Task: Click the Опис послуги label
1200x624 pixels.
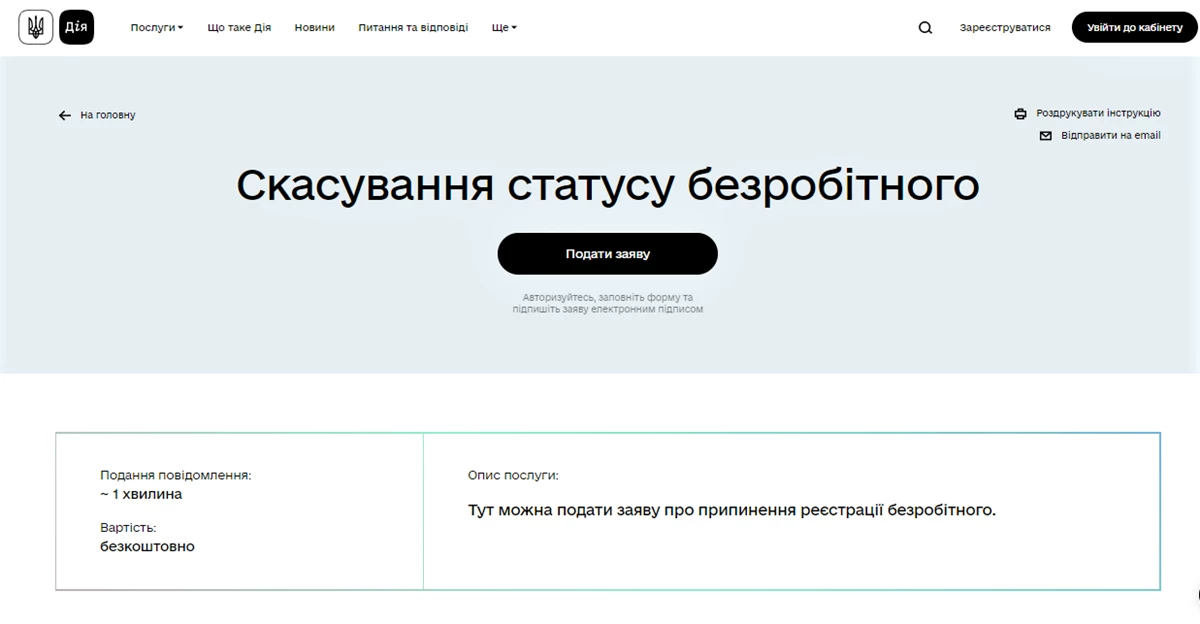Action: pyautogui.click(x=513, y=476)
